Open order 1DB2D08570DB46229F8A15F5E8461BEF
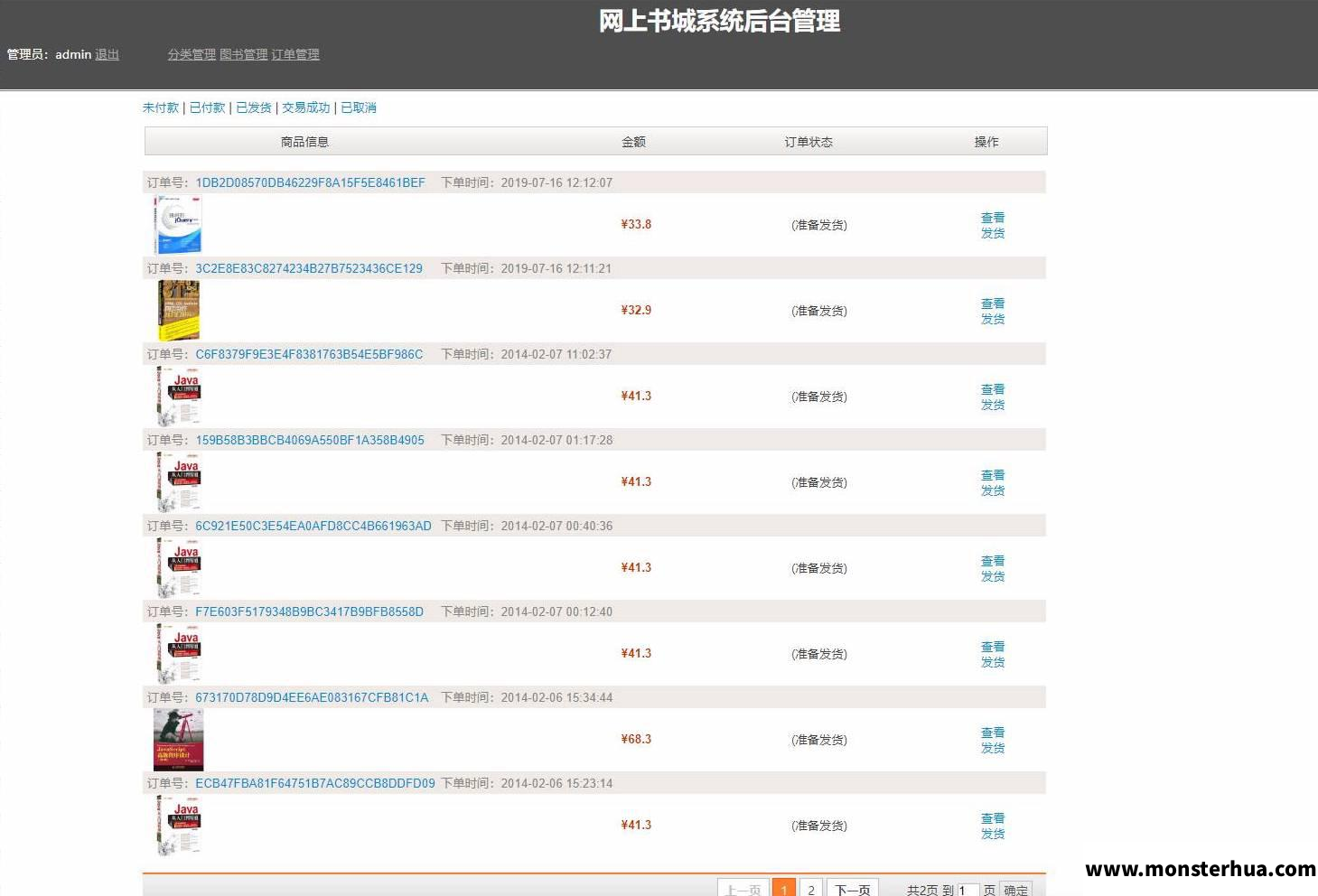1318x896 pixels. point(310,182)
